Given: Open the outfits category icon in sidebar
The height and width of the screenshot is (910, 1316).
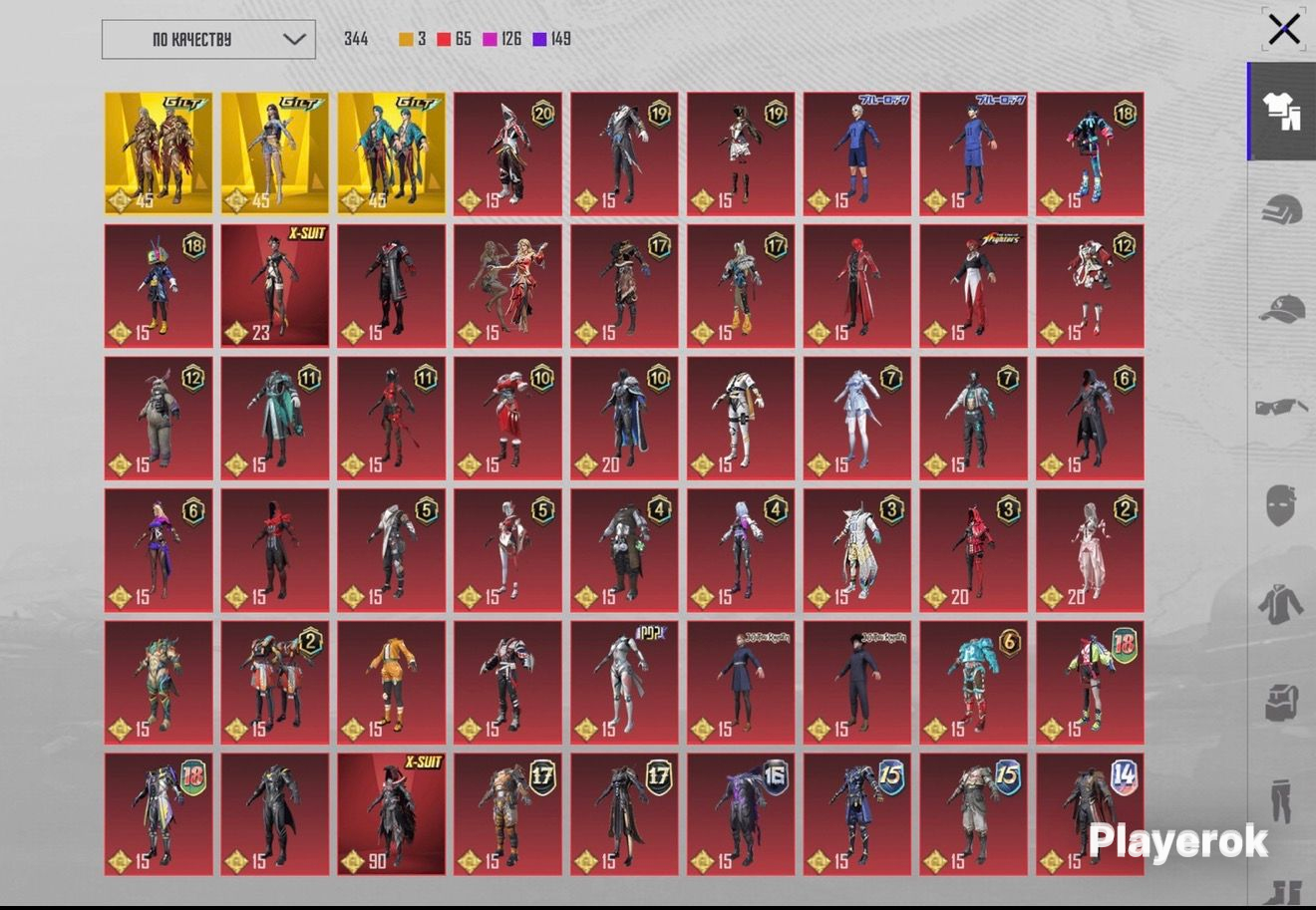Looking at the screenshot, I should click(1281, 112).
